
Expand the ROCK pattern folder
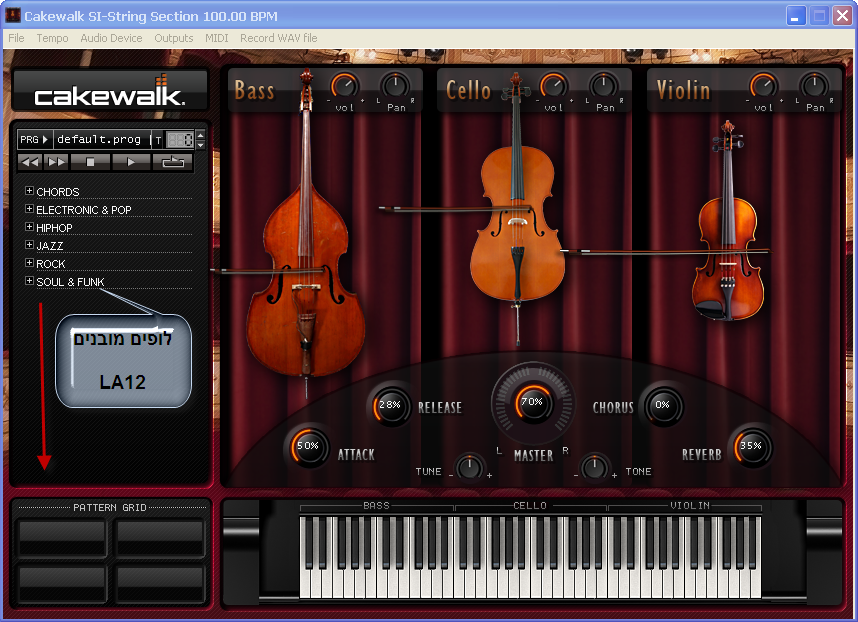coord(30,263)
